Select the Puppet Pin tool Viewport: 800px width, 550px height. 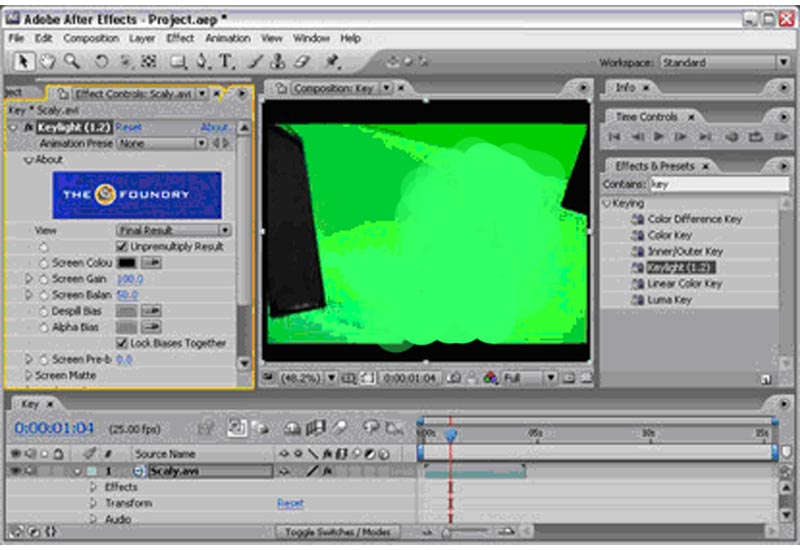pos(333,62)
